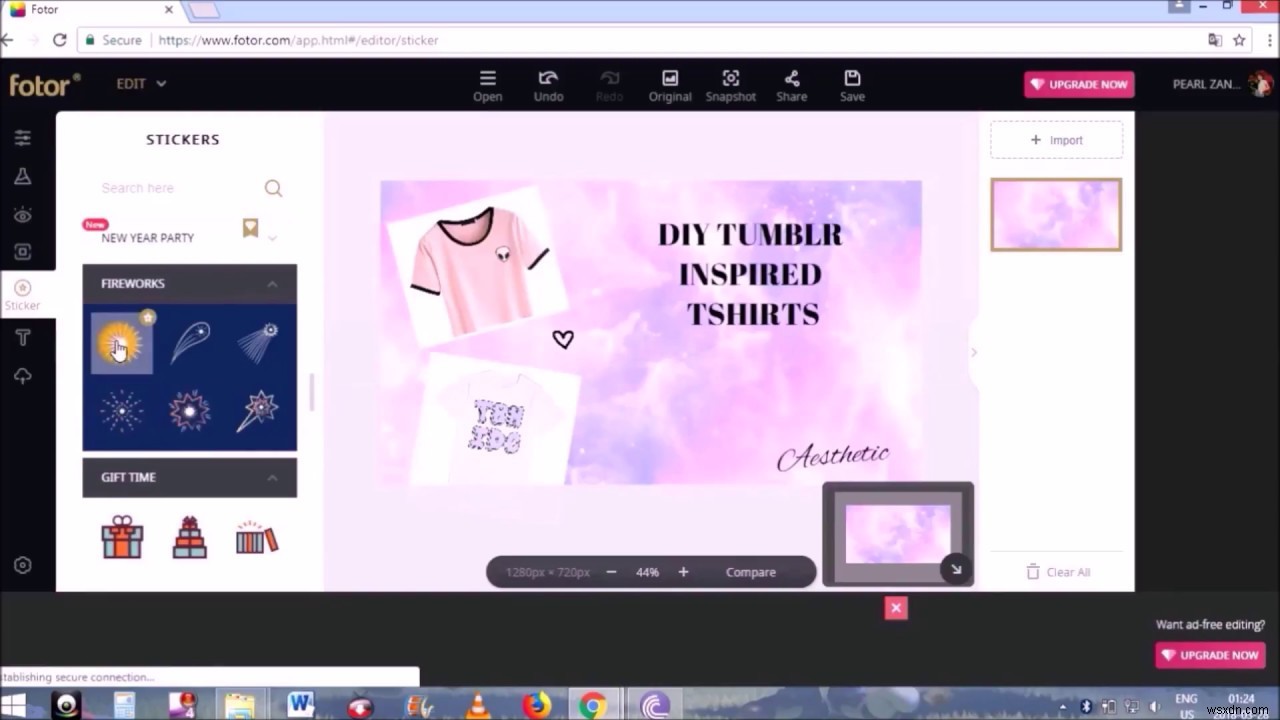Dismiss the ad with the red X
The image size is (1280, 720).
point(896,607)
